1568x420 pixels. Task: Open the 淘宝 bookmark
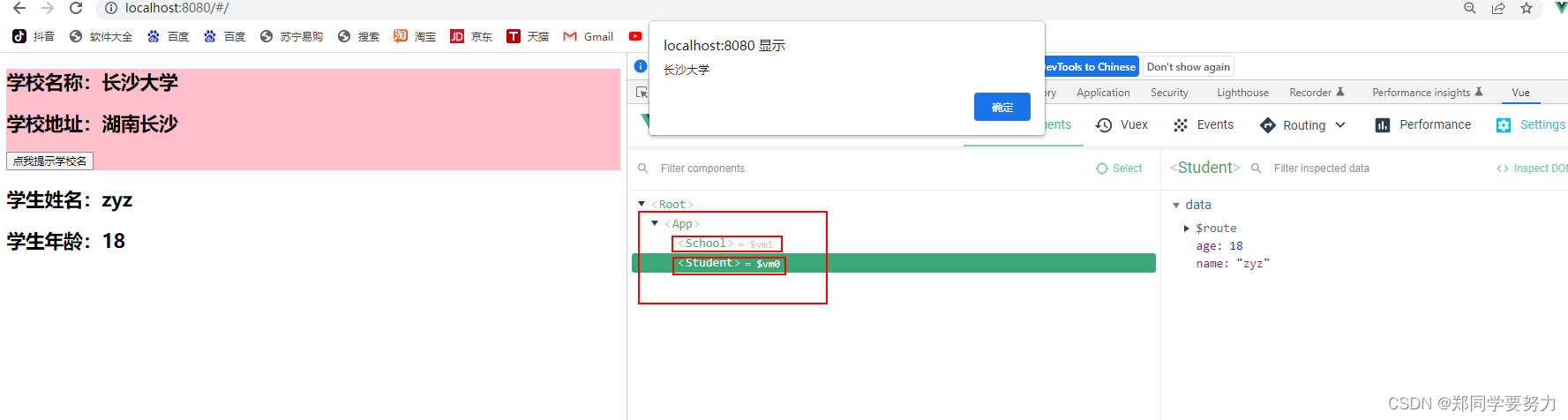(x=415, y=36)
